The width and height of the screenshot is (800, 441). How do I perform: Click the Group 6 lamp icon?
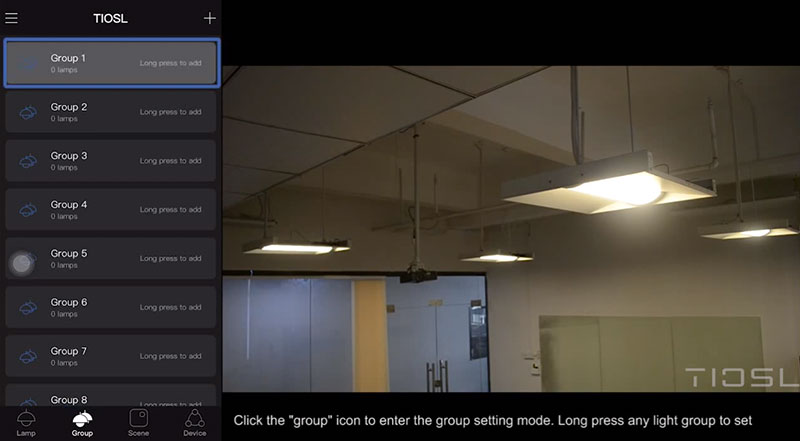pyautogui.click(x=28, y=308)
